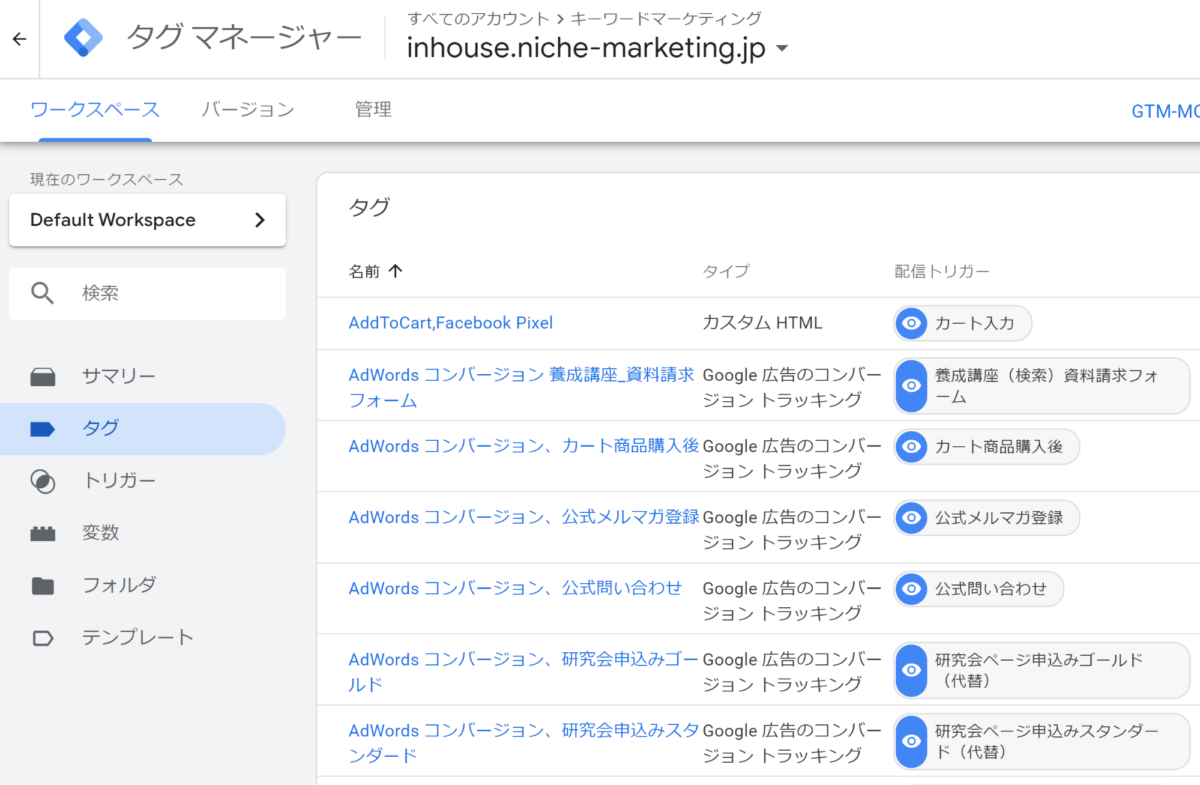The height and width of the screenshot is (785, 1200).
Task: Open AdWords コンバージョン、公式メルマガ登録 tag
Action: pos(524,517)
